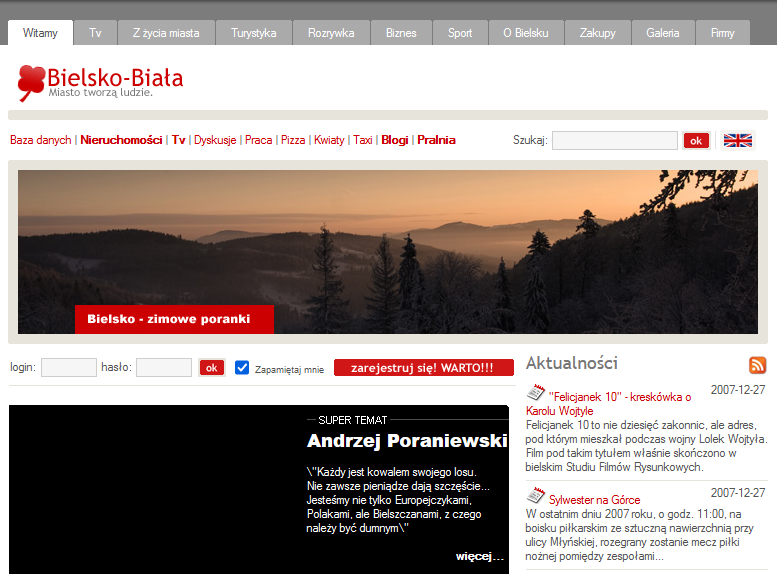This screenshot has width=777, height=574.
Task: Switch to the Z życia miasta tab
Action: [166, 33]
